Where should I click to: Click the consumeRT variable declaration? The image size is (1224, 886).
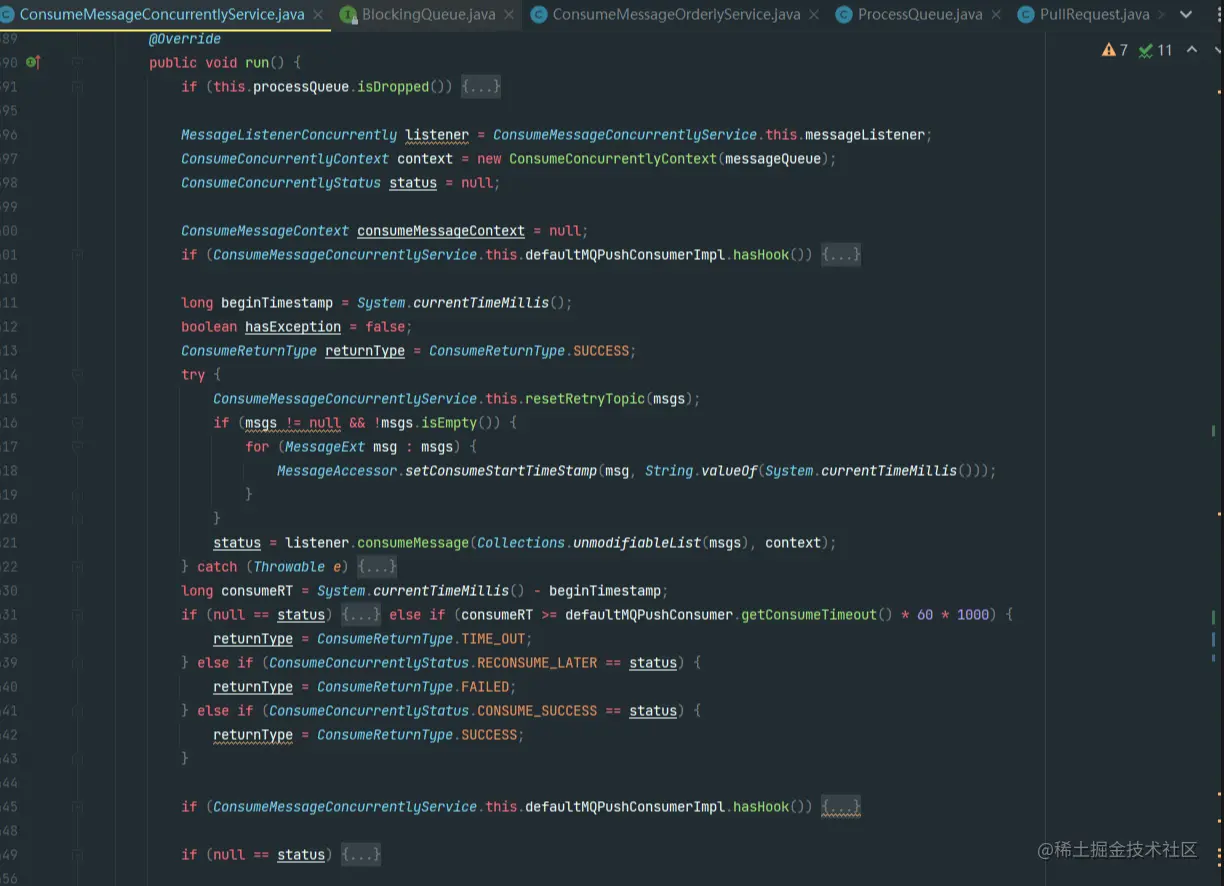pos(257,591)
